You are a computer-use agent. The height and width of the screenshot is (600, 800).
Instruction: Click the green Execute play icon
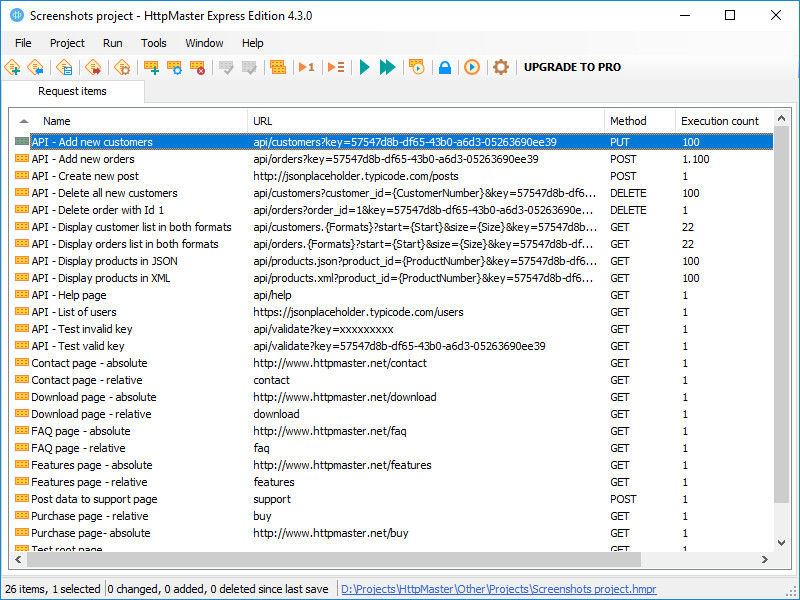[365, 67]
